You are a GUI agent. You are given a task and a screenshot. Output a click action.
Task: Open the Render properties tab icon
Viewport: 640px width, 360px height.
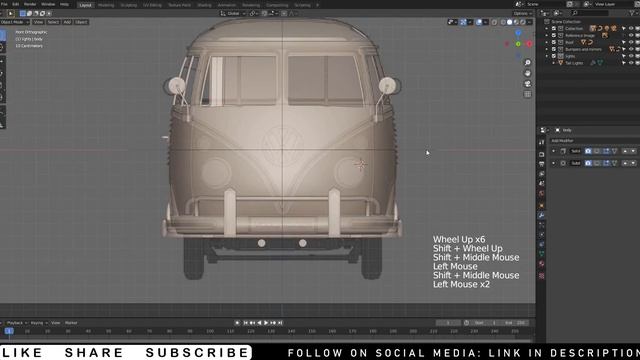click(x=542, y=154)
